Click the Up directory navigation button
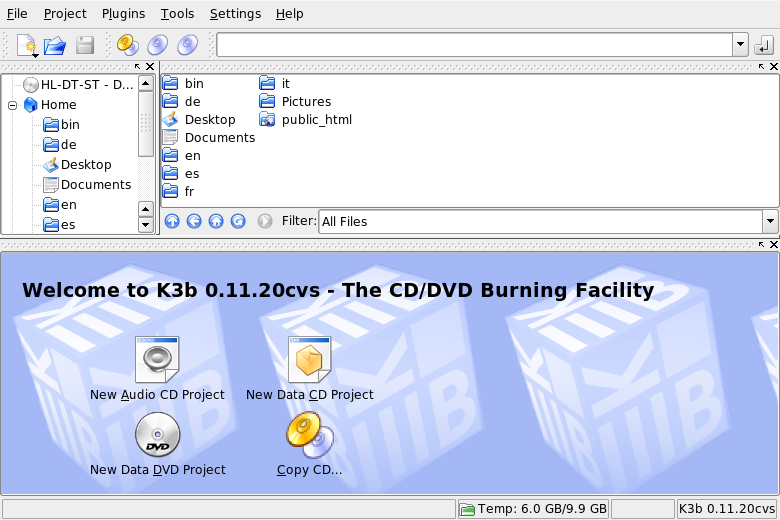Viewport: 780px width, 520px height. (172, 221)
